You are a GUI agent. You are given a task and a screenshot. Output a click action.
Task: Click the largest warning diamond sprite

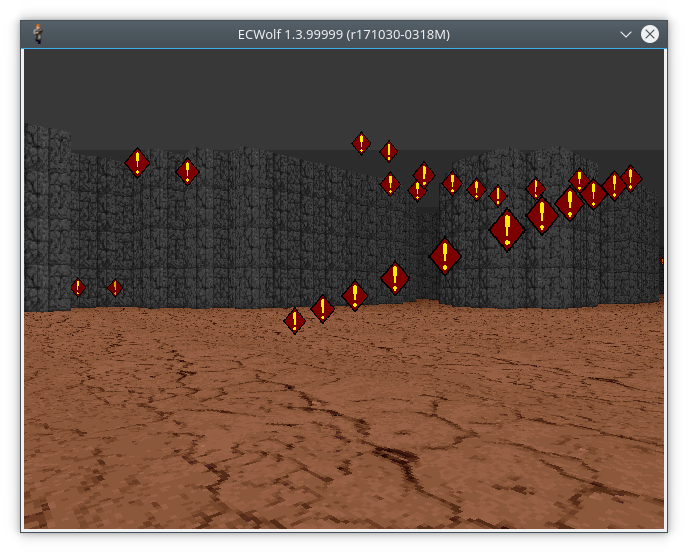(507, 229)
